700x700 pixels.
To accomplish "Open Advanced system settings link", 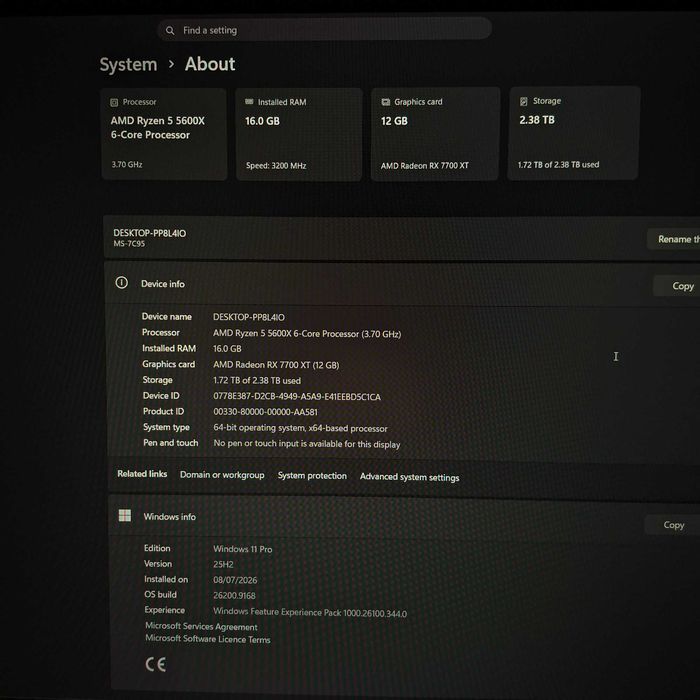I will pos(409,477).
